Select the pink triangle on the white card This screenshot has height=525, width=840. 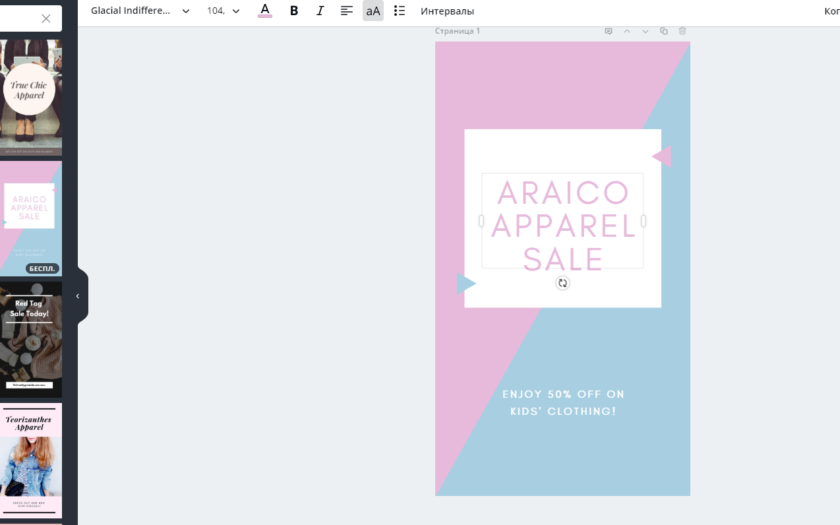662,156
